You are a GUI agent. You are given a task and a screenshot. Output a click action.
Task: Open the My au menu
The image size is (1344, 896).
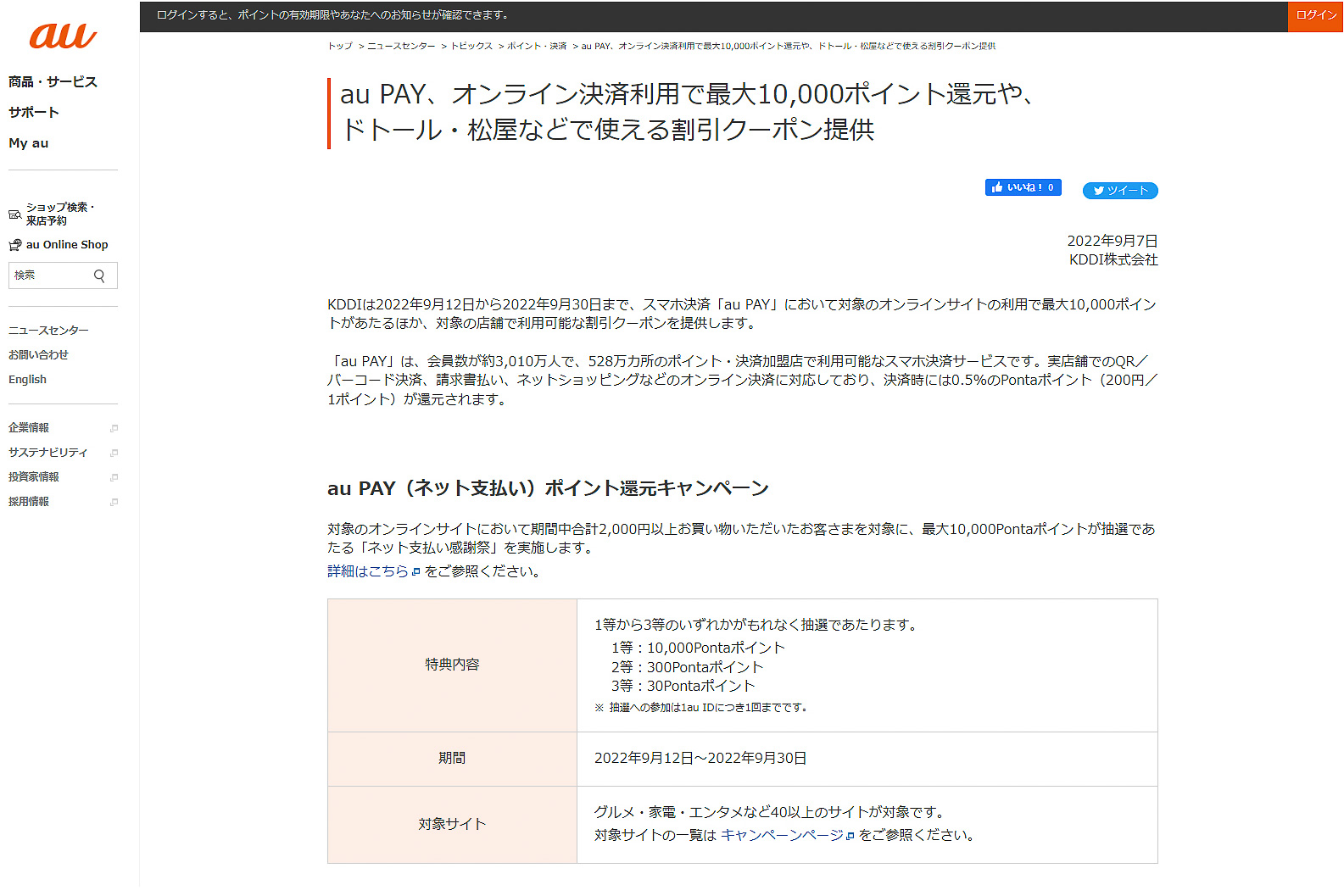(x=29, y=143)
